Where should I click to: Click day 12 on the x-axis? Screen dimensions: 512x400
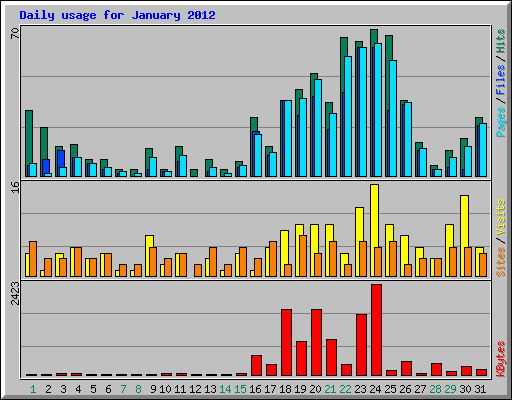point(195,389)
